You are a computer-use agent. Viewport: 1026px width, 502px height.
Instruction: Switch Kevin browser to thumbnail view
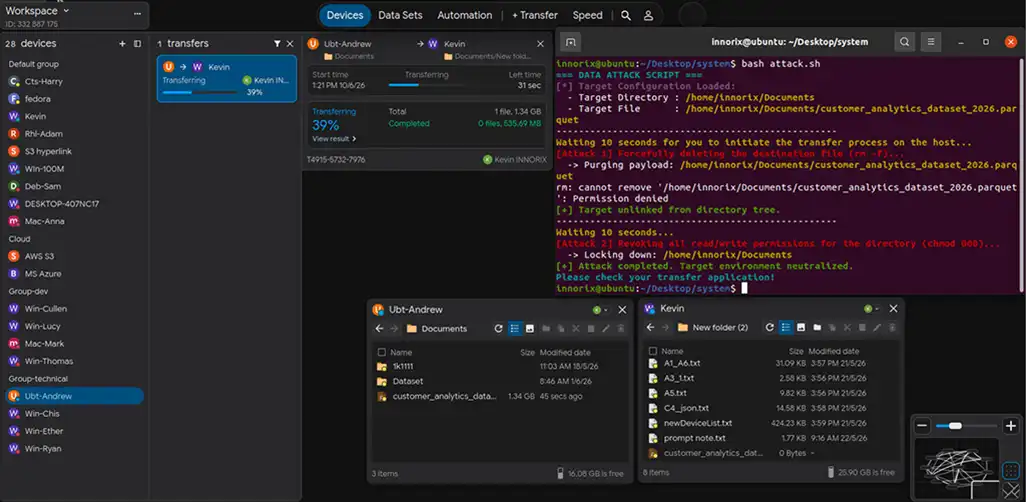(802, 327)
